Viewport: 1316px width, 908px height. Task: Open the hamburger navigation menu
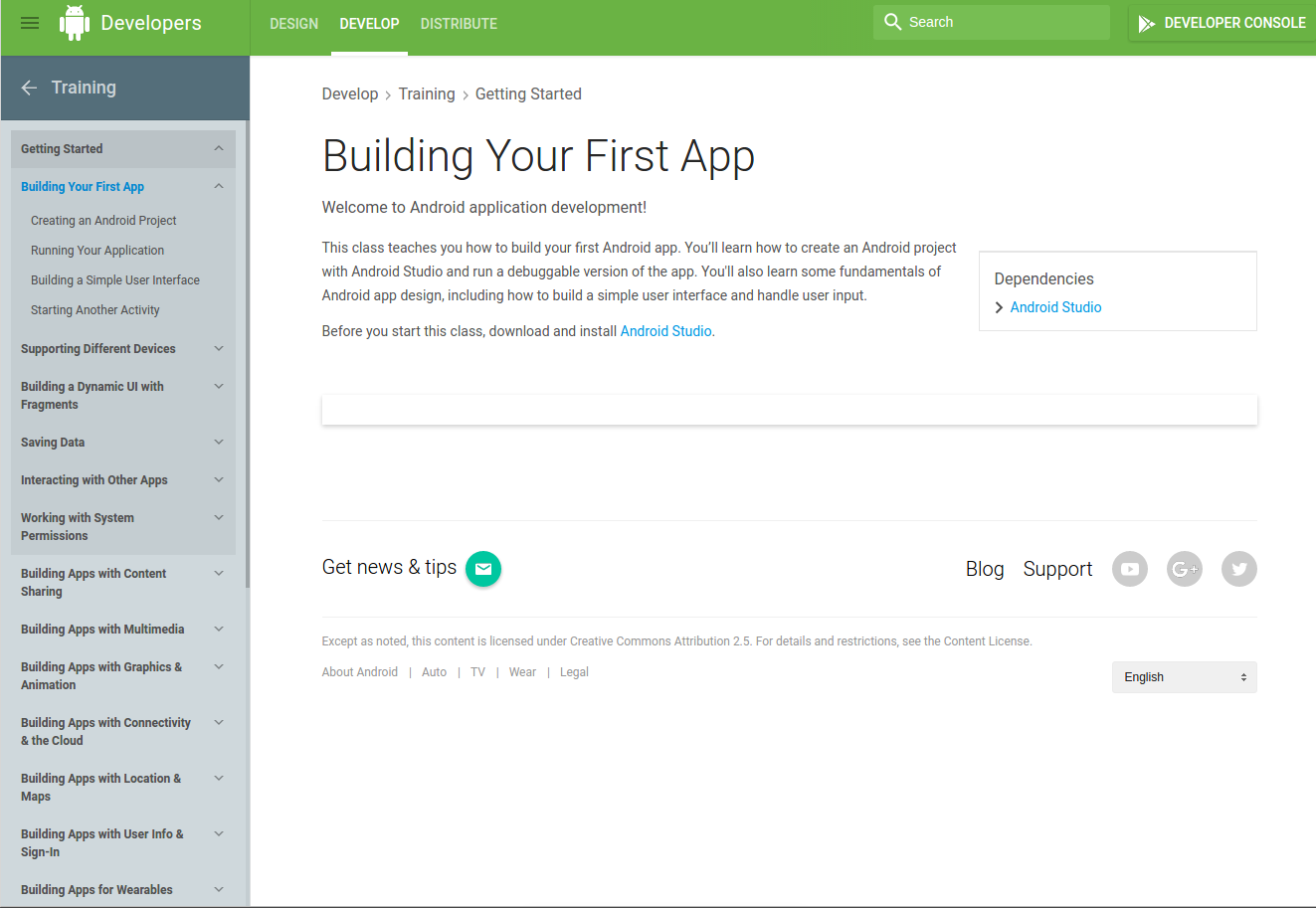tap(30, 23)
